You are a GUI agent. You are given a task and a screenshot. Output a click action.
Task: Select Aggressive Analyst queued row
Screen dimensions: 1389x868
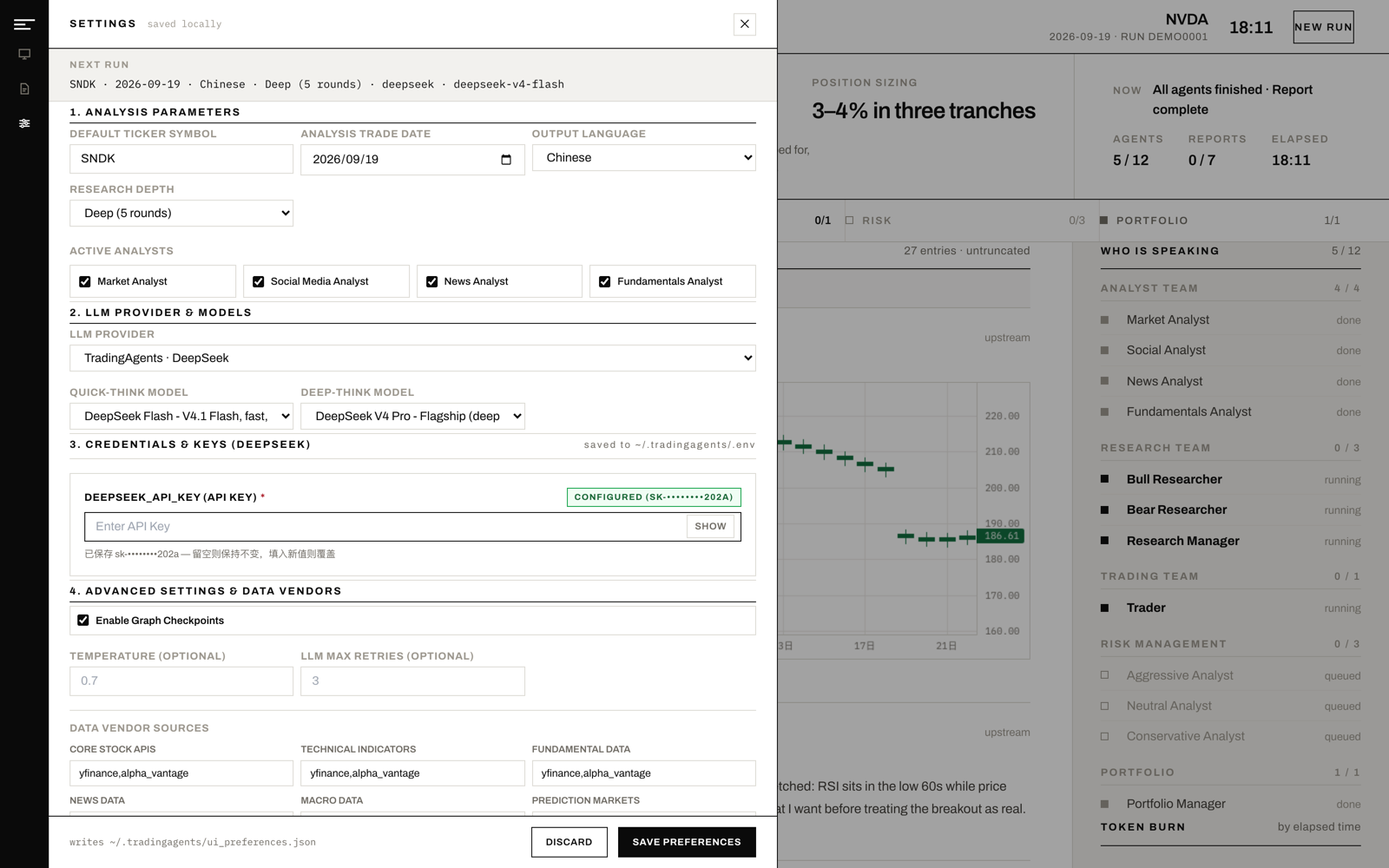click(1230, 676)
